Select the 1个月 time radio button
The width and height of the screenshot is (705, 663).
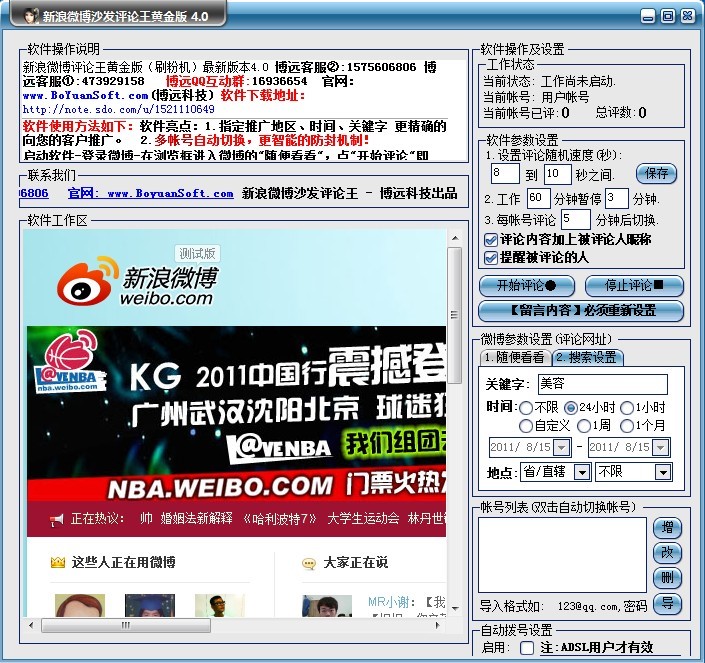click(626, 426)
